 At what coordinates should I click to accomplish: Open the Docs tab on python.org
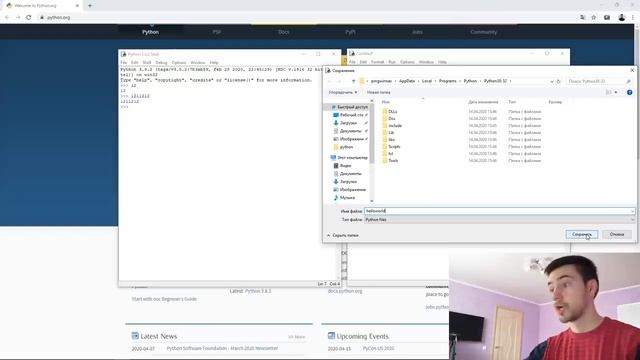(284, 32)
